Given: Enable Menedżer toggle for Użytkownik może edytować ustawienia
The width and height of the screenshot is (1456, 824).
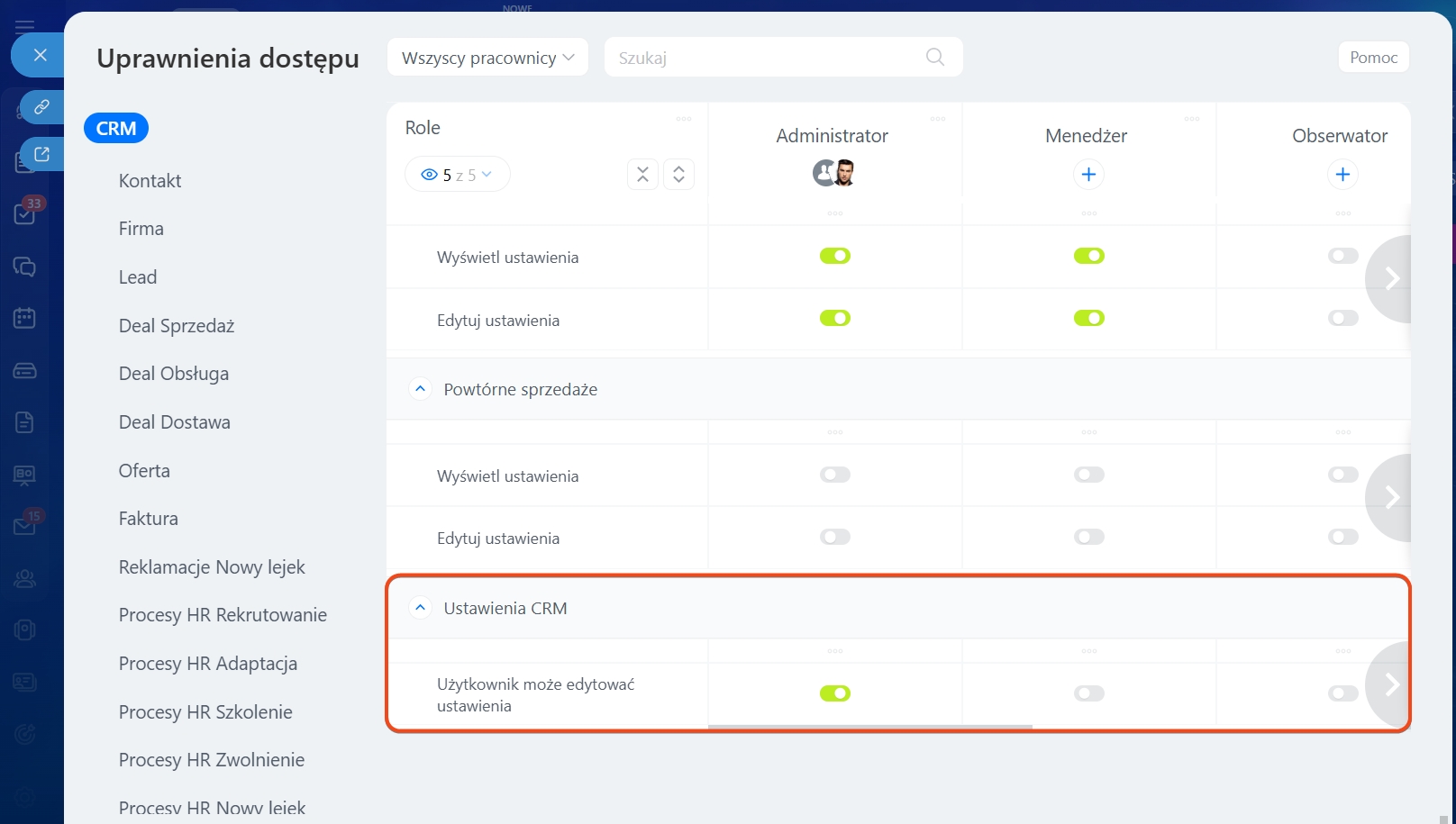Looking at the screenshot, I should click(x=1088, y=693).
